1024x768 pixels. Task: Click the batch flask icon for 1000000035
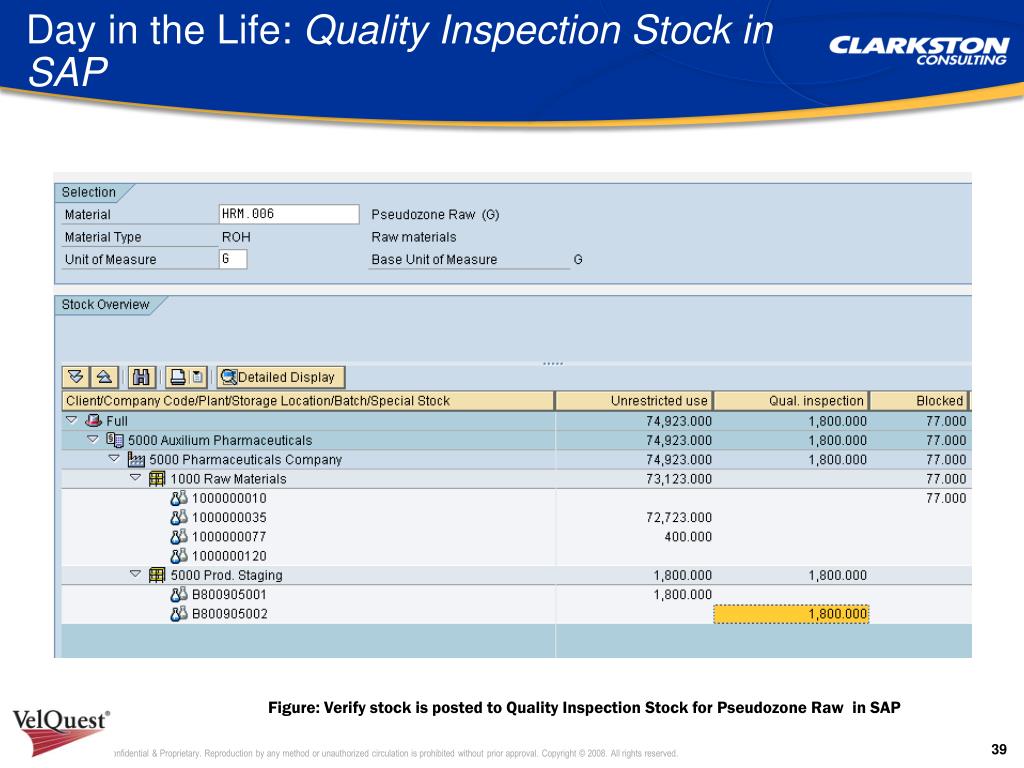[x=179, y=517]
